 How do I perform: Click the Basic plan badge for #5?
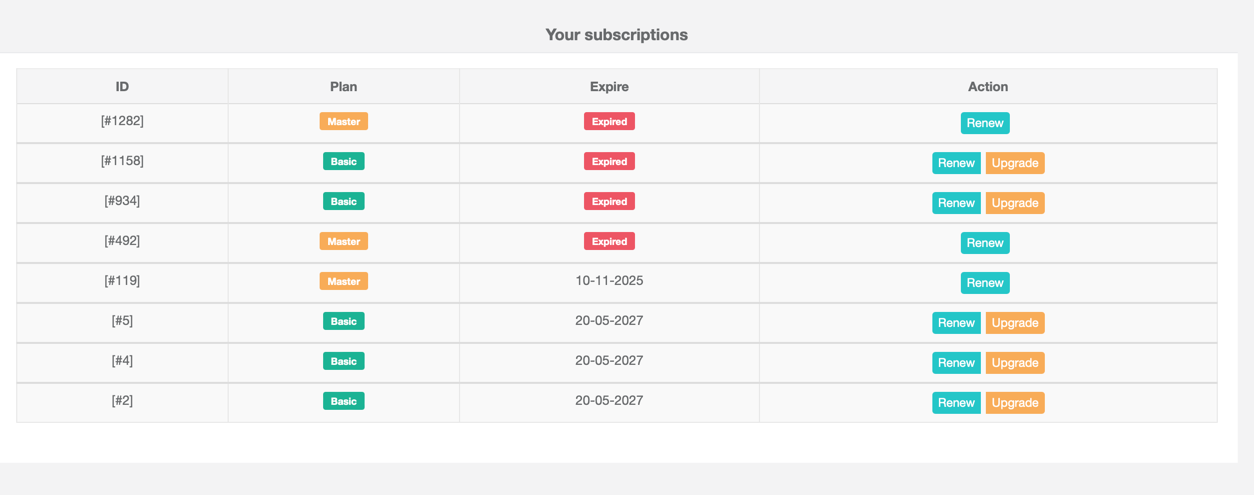pos(344,321)
